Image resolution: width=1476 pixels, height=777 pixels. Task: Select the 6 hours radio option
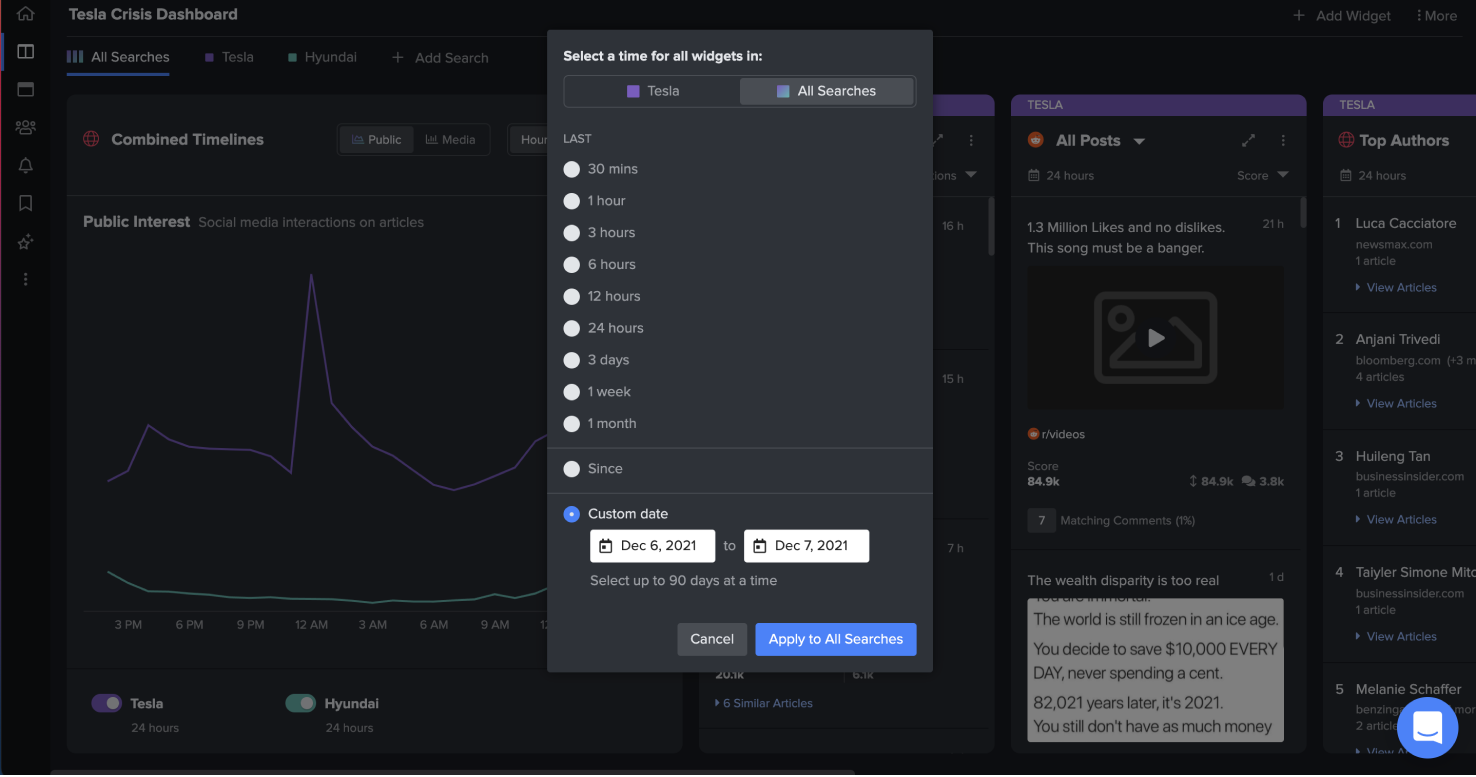point(572,265)
